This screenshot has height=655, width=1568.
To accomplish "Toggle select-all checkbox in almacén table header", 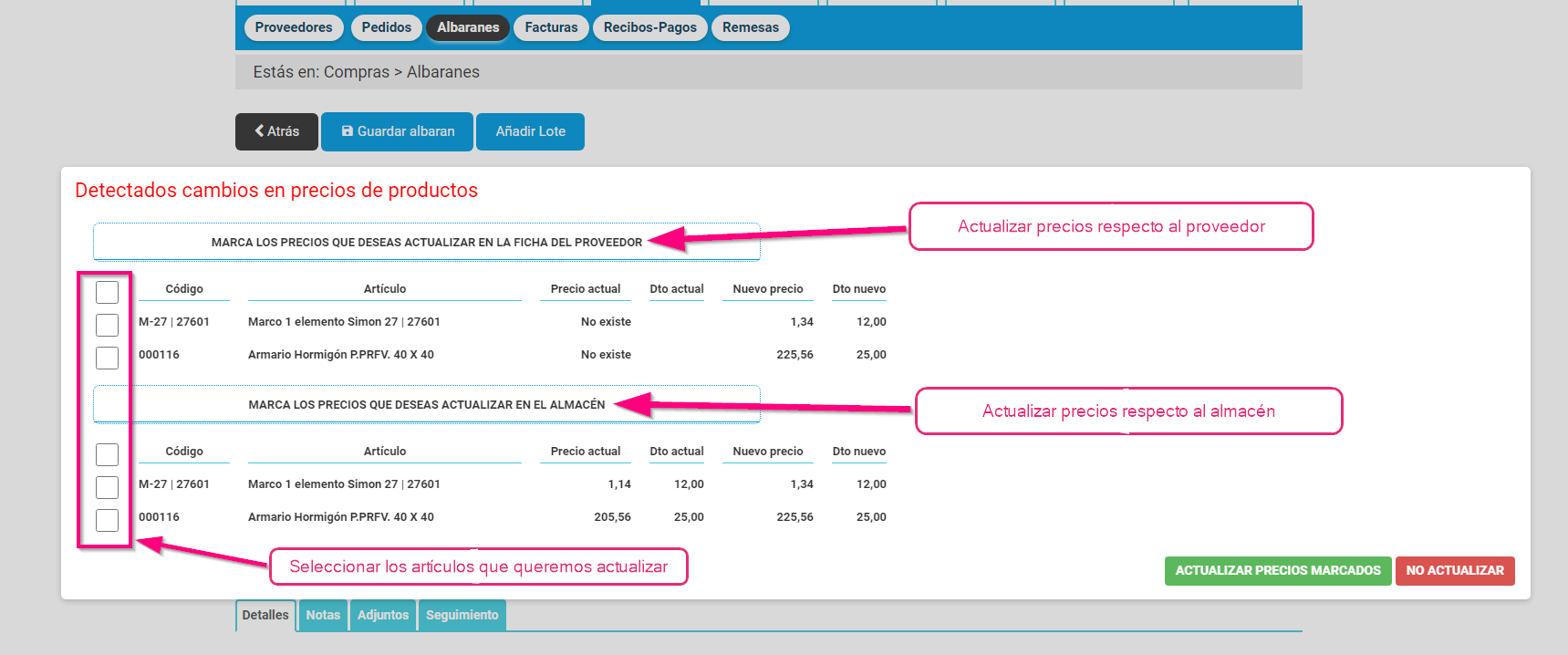I will tap(107, 454).
